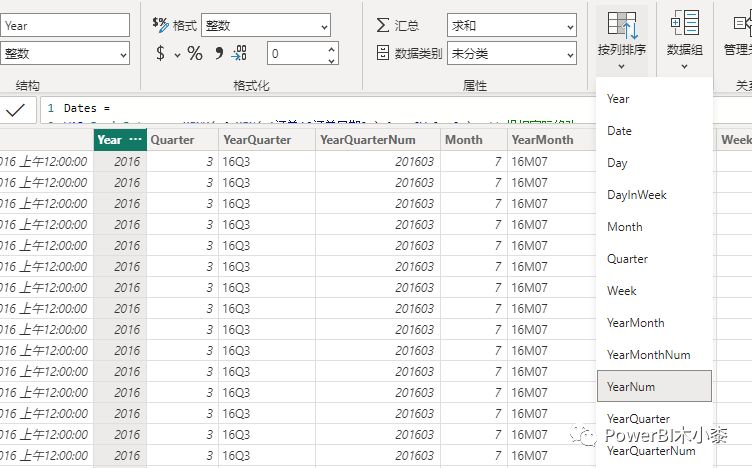Viewport: 752px width, 468px height.
Task: Click the Sort by column icon
Action: pos(622,26)
